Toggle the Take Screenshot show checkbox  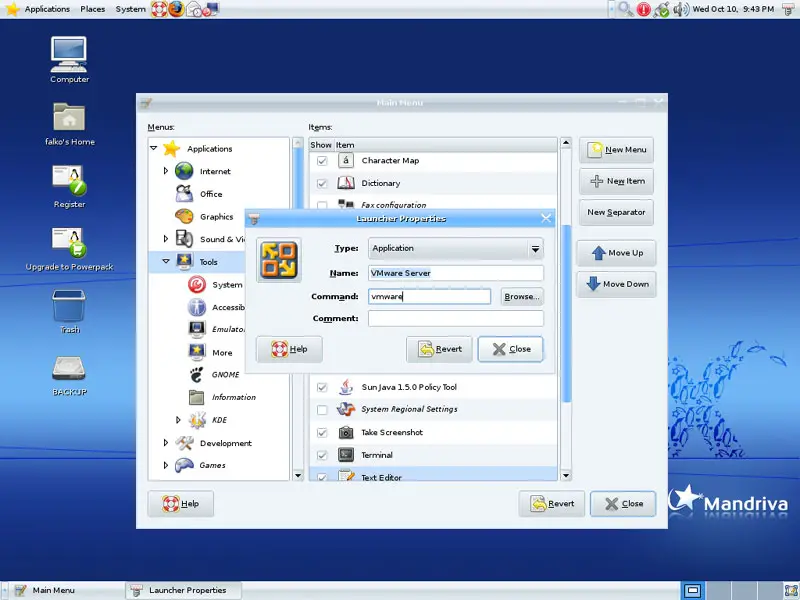click(322, 433)
